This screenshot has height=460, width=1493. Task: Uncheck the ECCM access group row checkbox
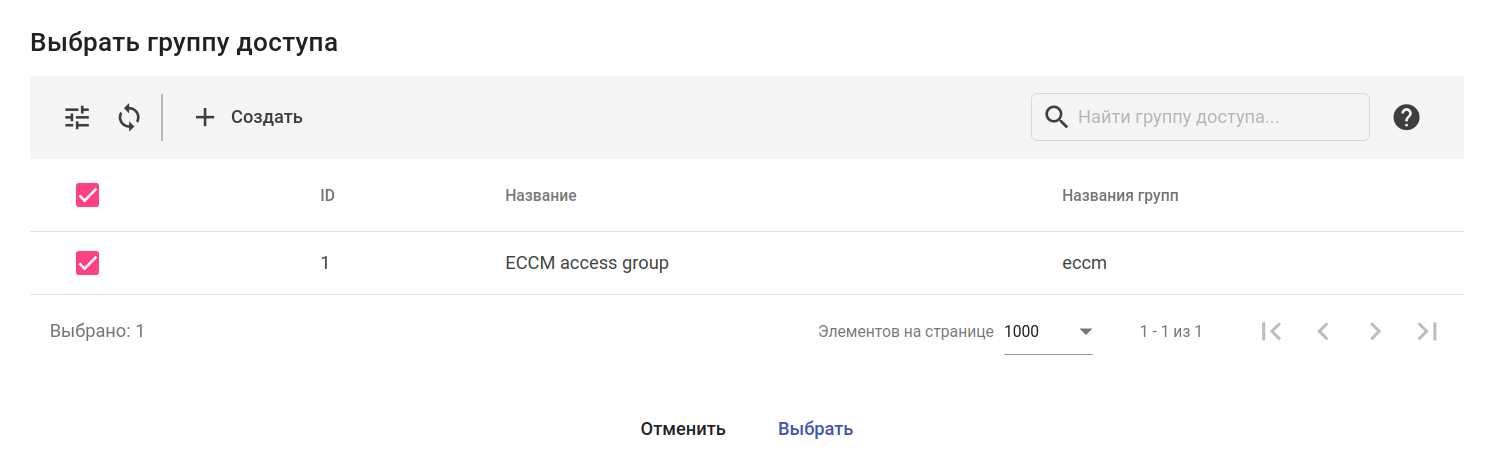point(88,263)
